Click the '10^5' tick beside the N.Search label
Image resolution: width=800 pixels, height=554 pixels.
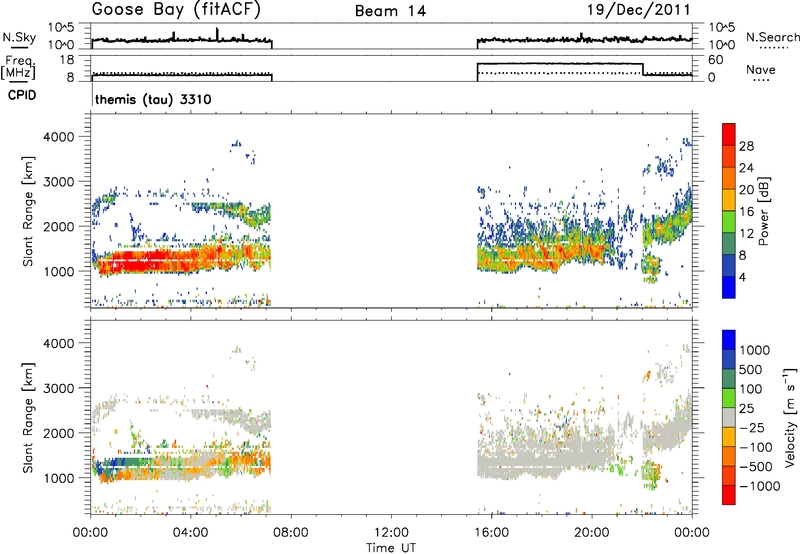pos(722,27)
